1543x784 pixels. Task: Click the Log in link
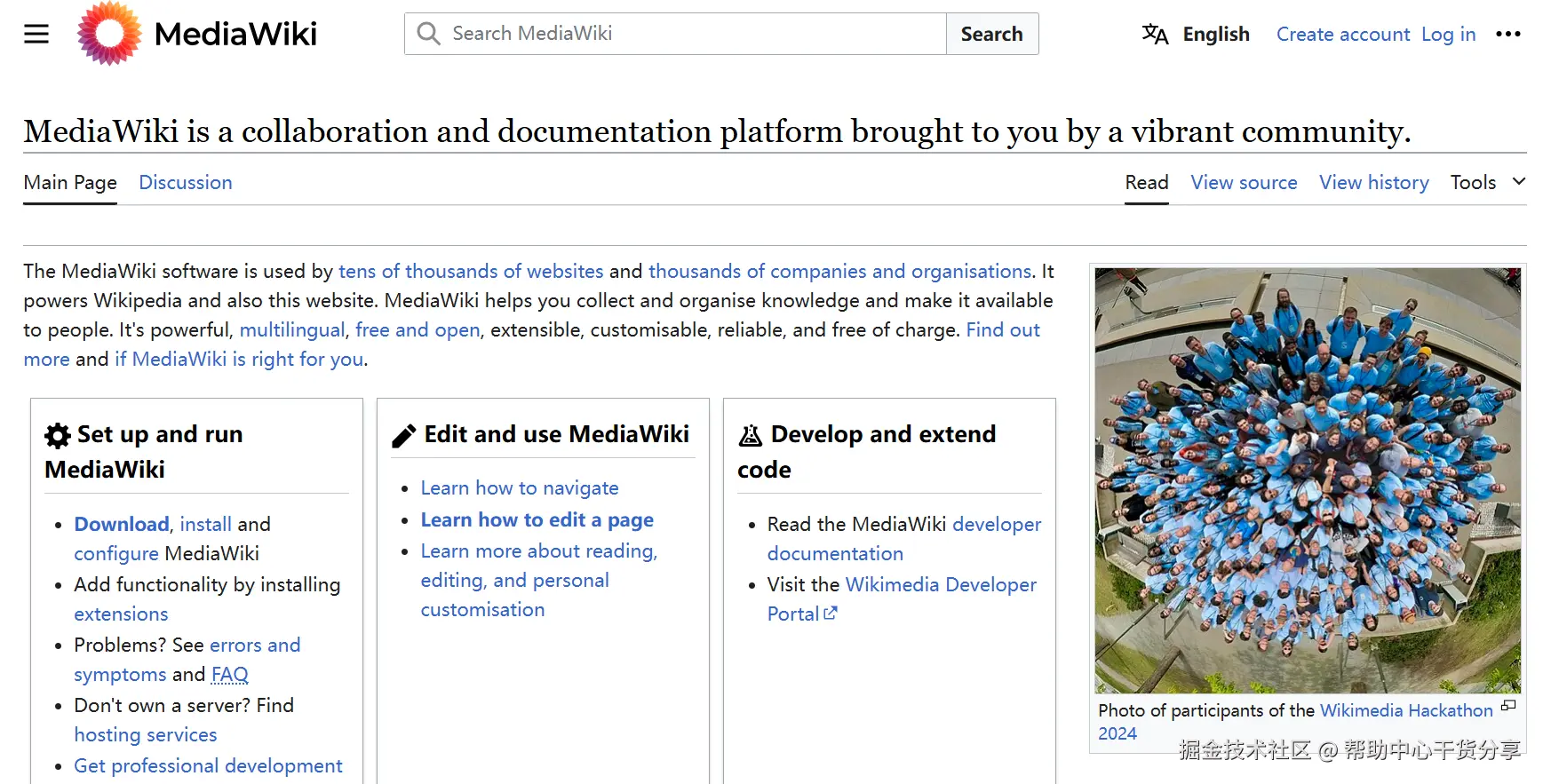[1448, 35]
